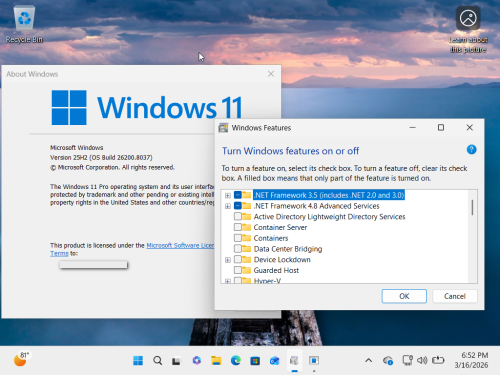The image size is (500, 375).
Task: Open Microsoft Store from the taskbar
Action: point(255,360)
